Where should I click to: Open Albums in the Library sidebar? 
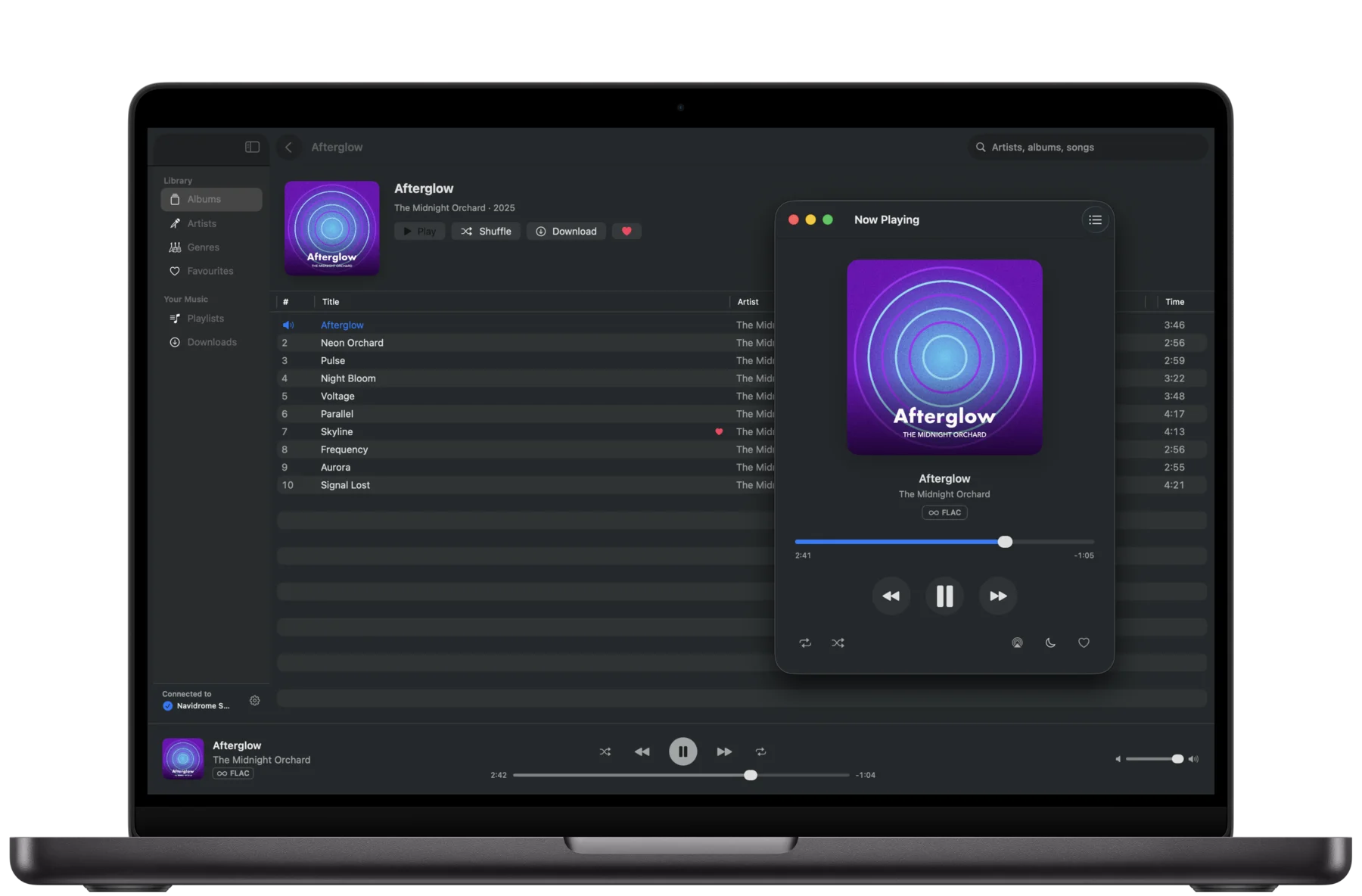212,199
